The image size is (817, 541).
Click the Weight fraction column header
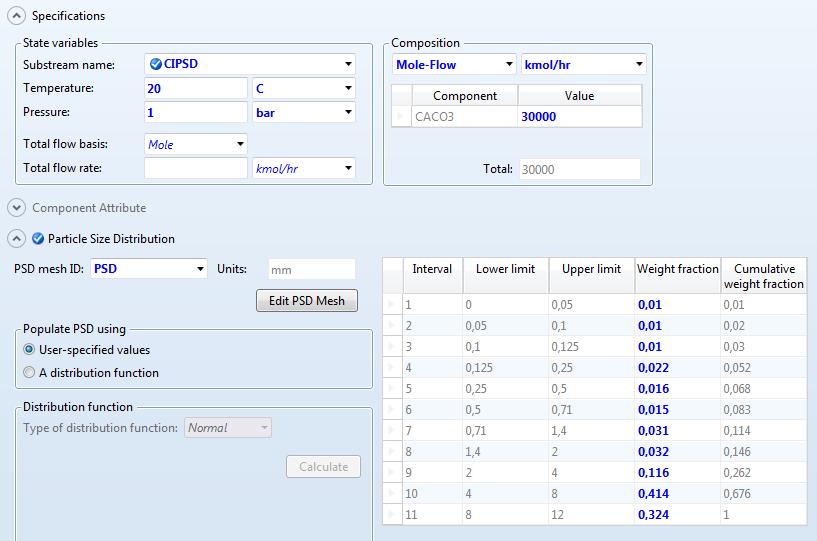coord(677,275)
